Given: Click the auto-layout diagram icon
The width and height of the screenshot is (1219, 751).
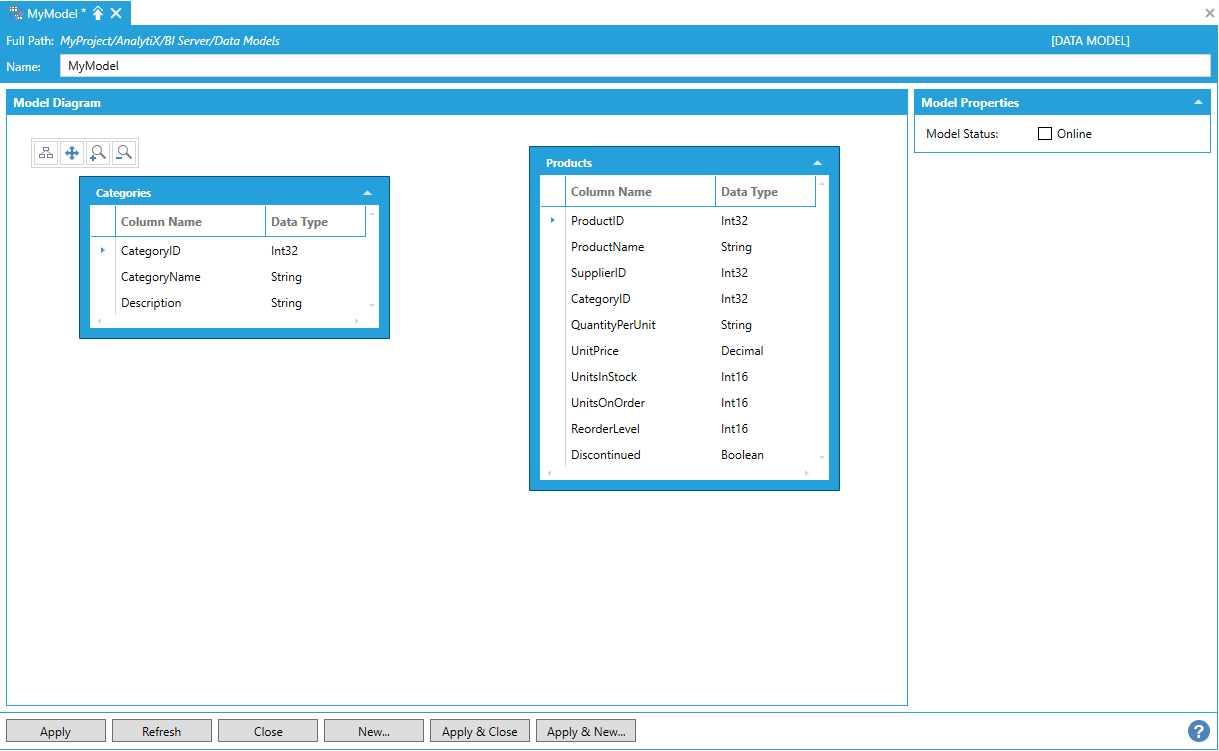Looking at the screenshot, I should click(x=46, y=153).
